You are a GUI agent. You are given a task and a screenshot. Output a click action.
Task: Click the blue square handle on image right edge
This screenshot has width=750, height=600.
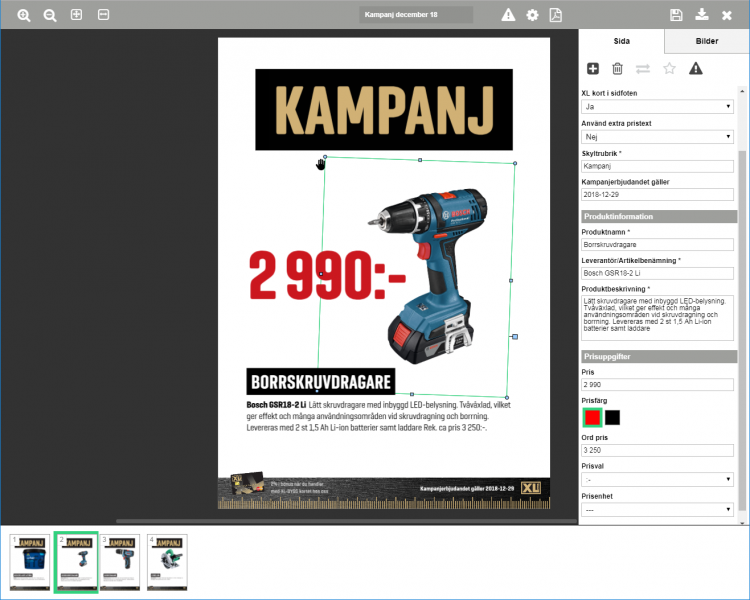515,337
